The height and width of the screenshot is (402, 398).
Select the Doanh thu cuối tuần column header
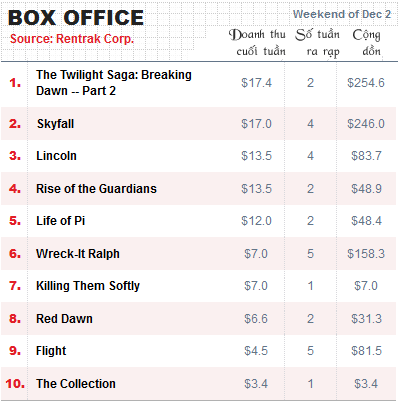[x=257, y=43]
